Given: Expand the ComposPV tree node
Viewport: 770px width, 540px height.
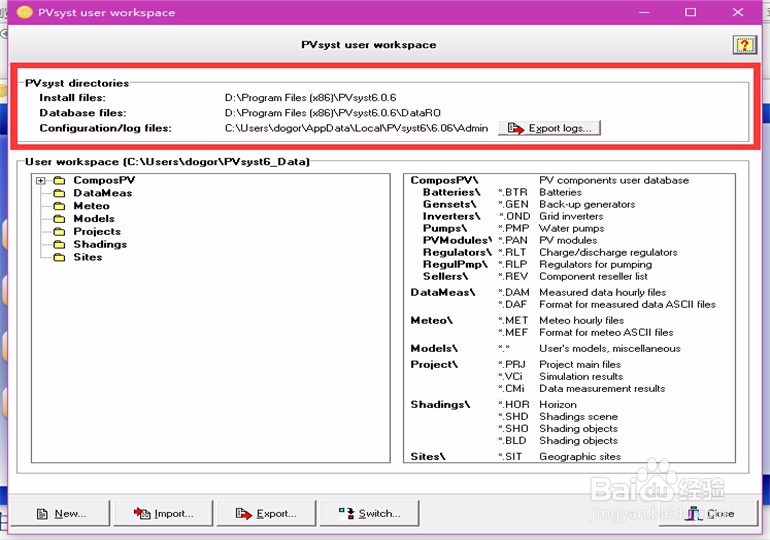Looking at the screenshot, I should tap(40, 181).
